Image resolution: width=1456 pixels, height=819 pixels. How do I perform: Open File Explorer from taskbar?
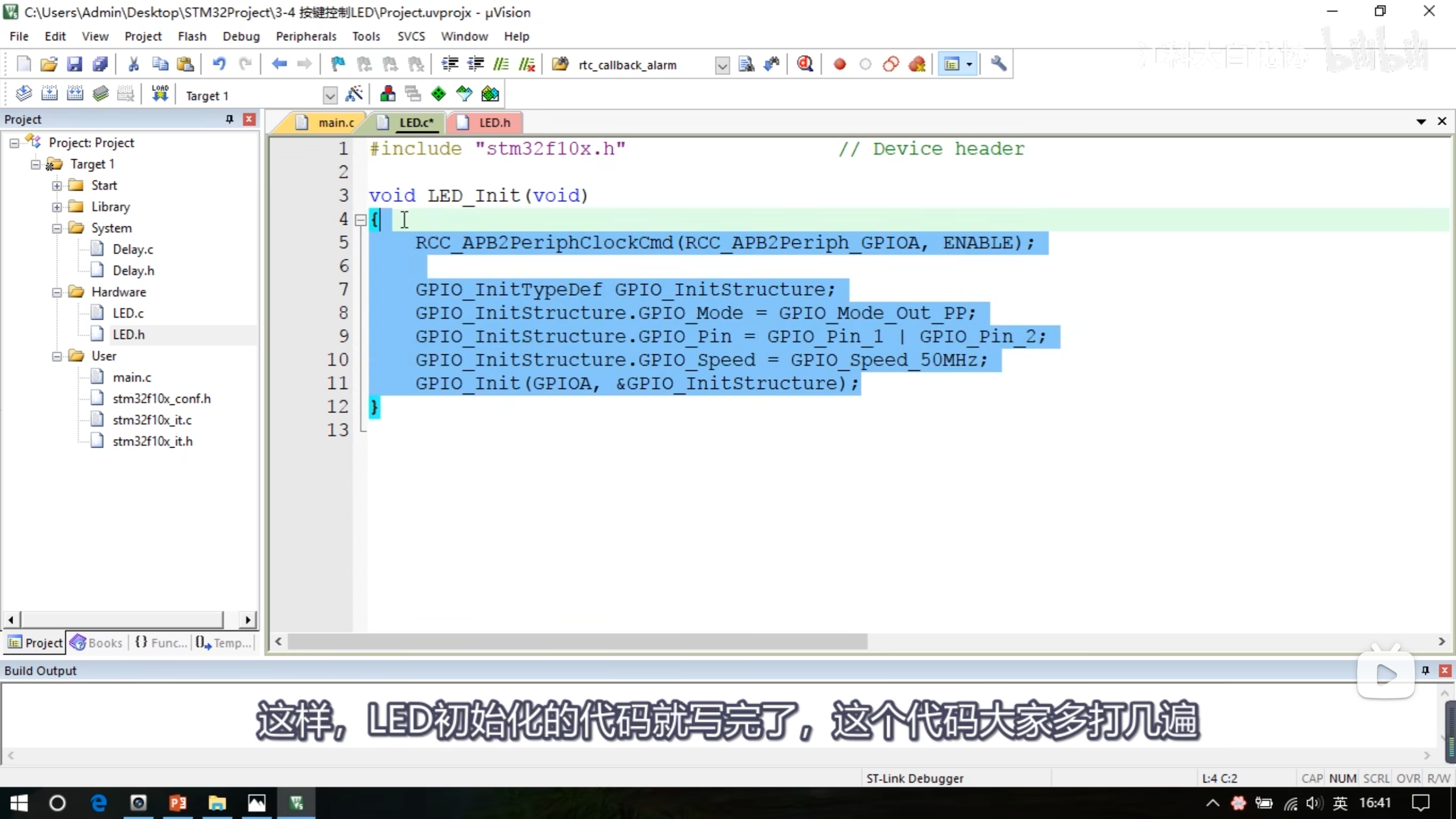217,803
